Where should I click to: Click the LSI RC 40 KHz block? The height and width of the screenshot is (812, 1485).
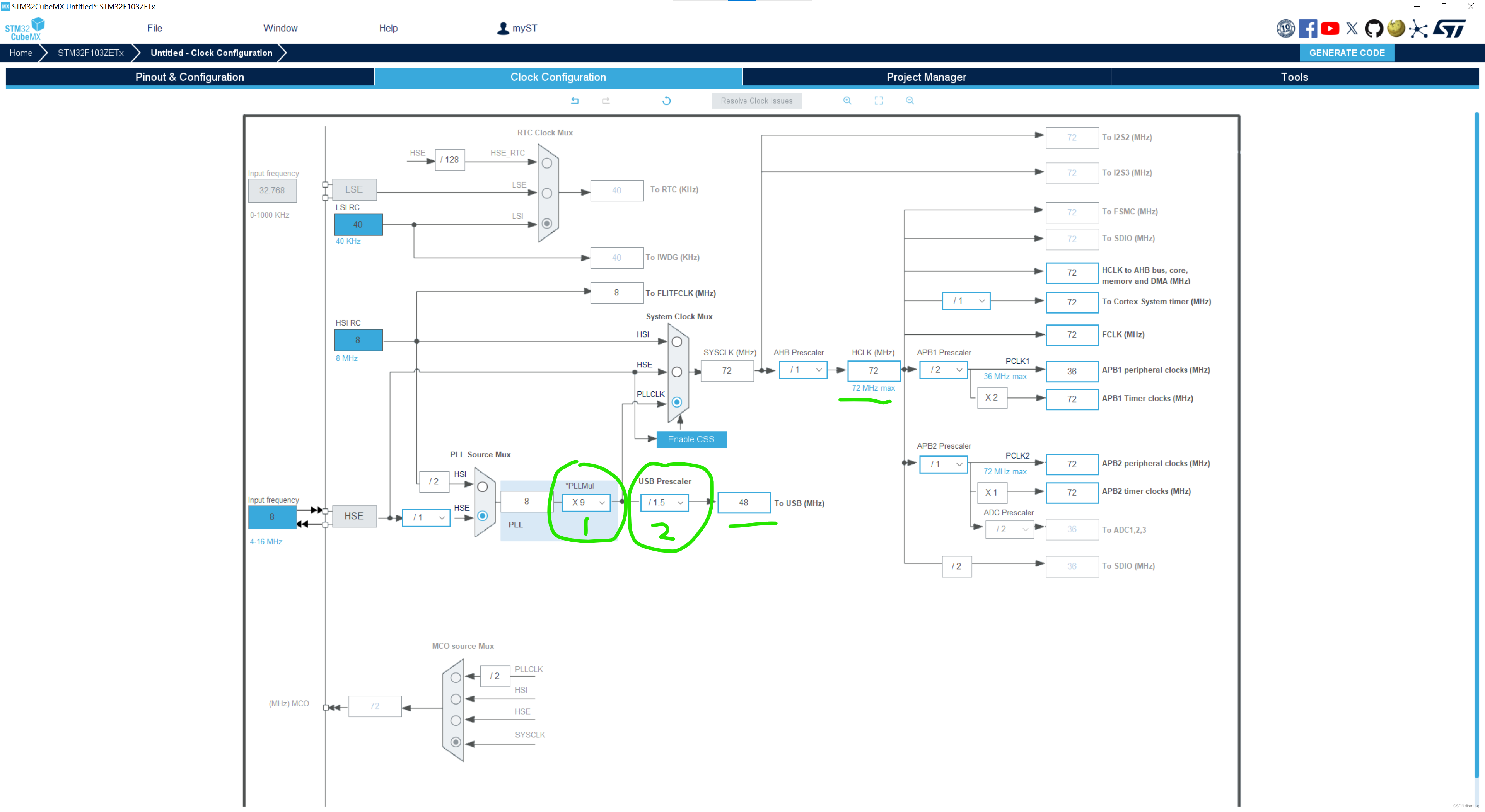pyautogui.click(x=358, y=225)
